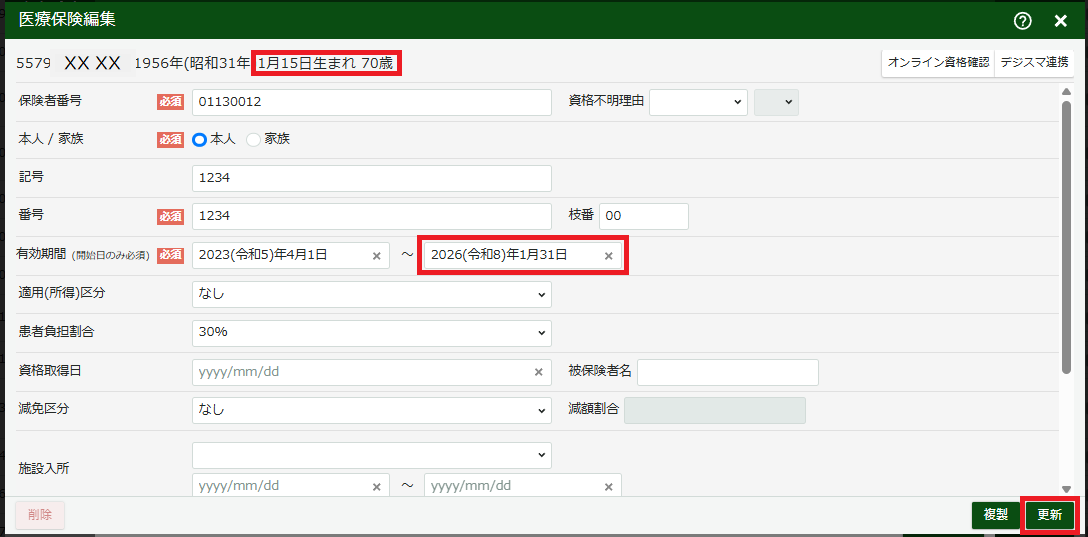
Task: Click the 削除 button
Action: tap(40, 515)
